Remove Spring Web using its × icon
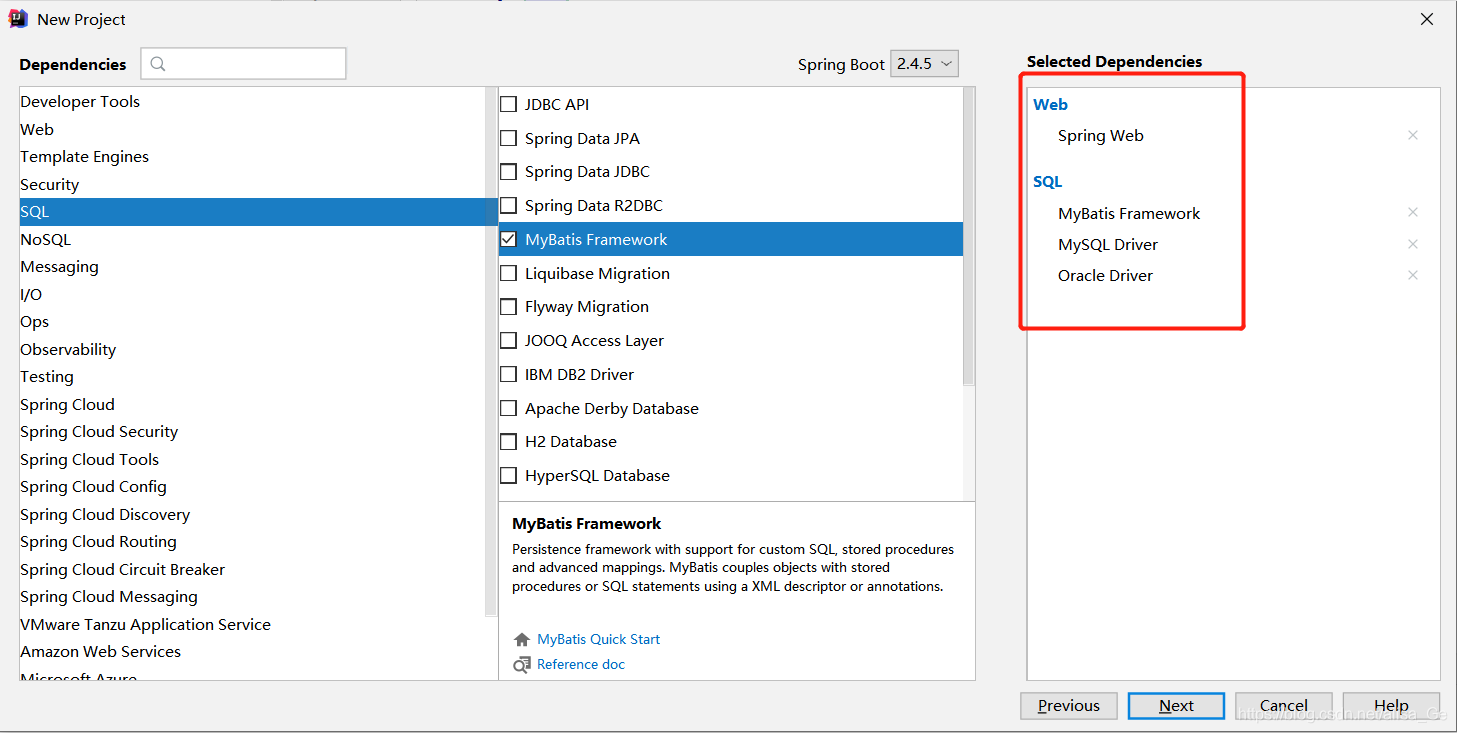The width and height of the screenshot is (1457, 733). pos(1412,135)
